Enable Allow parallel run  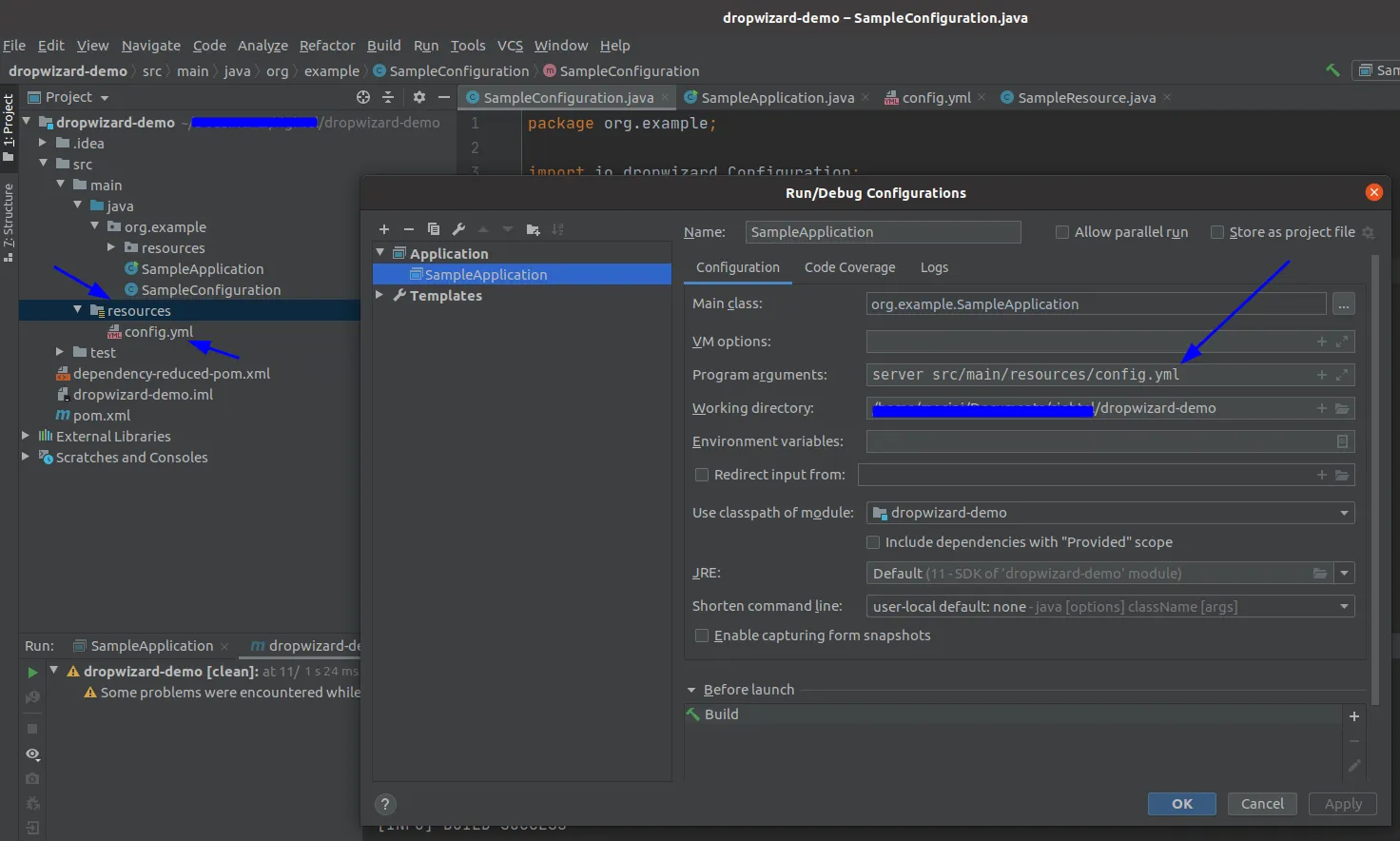point(1062,232)
